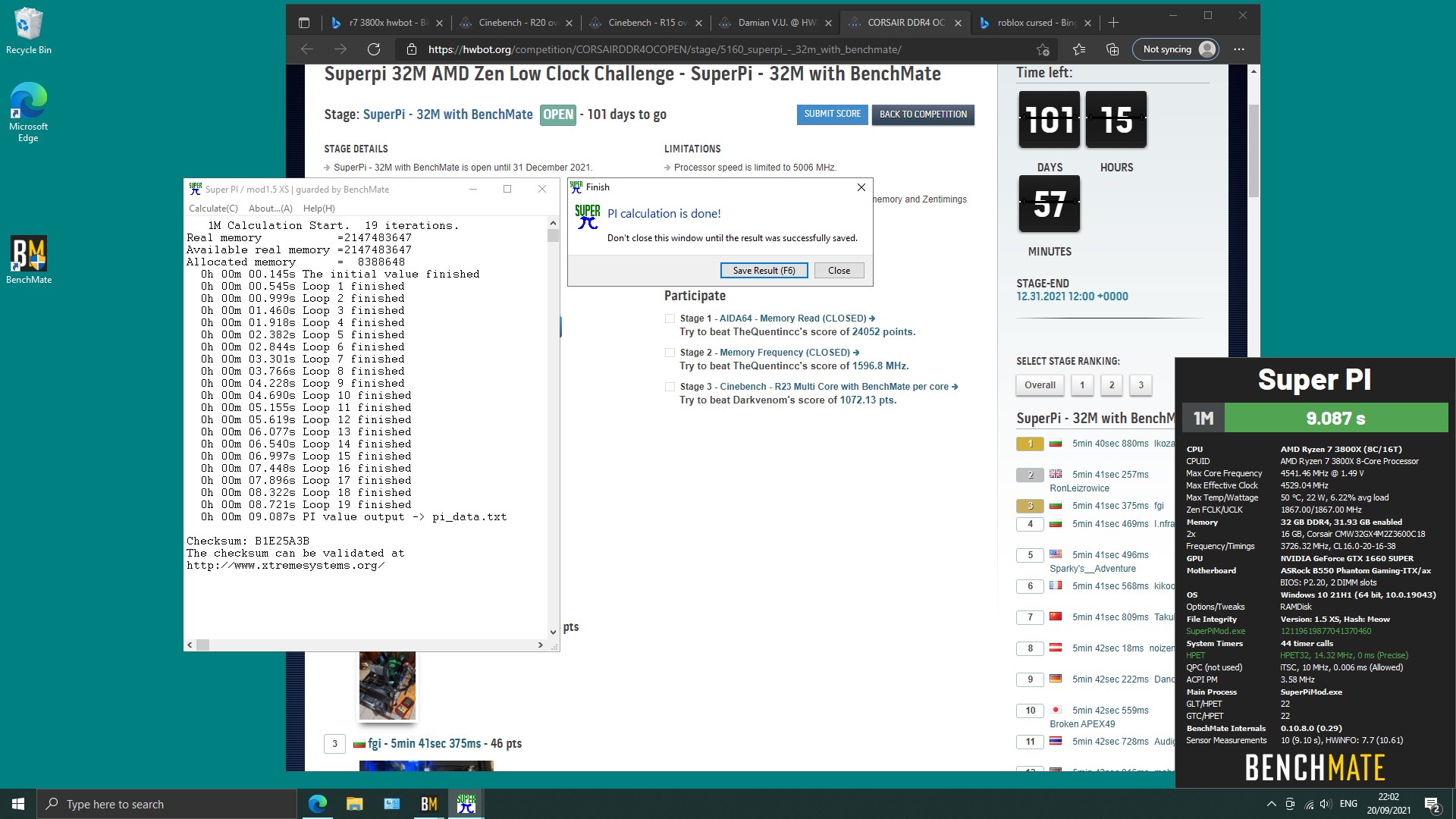Open BenchMate taskbar icon

[x=428, y=804]
